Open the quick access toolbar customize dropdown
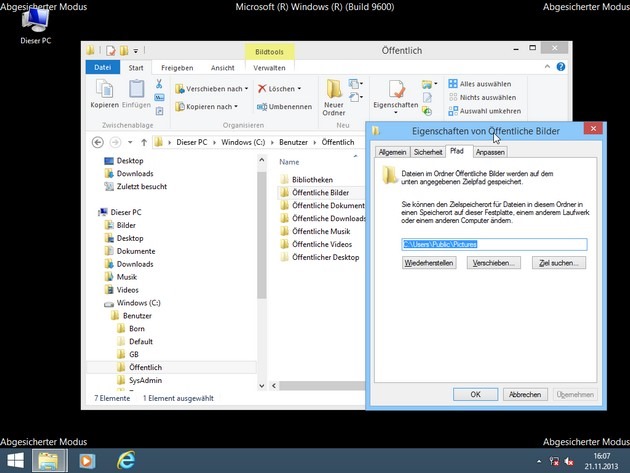Image resolution: width=630 pixels, height=473 pixels. tap(136, 51)
